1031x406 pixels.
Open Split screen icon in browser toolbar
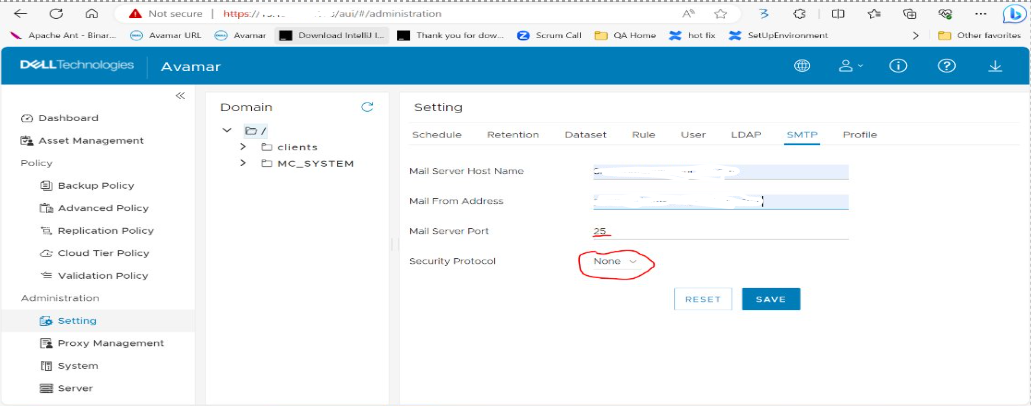point(838,13)
